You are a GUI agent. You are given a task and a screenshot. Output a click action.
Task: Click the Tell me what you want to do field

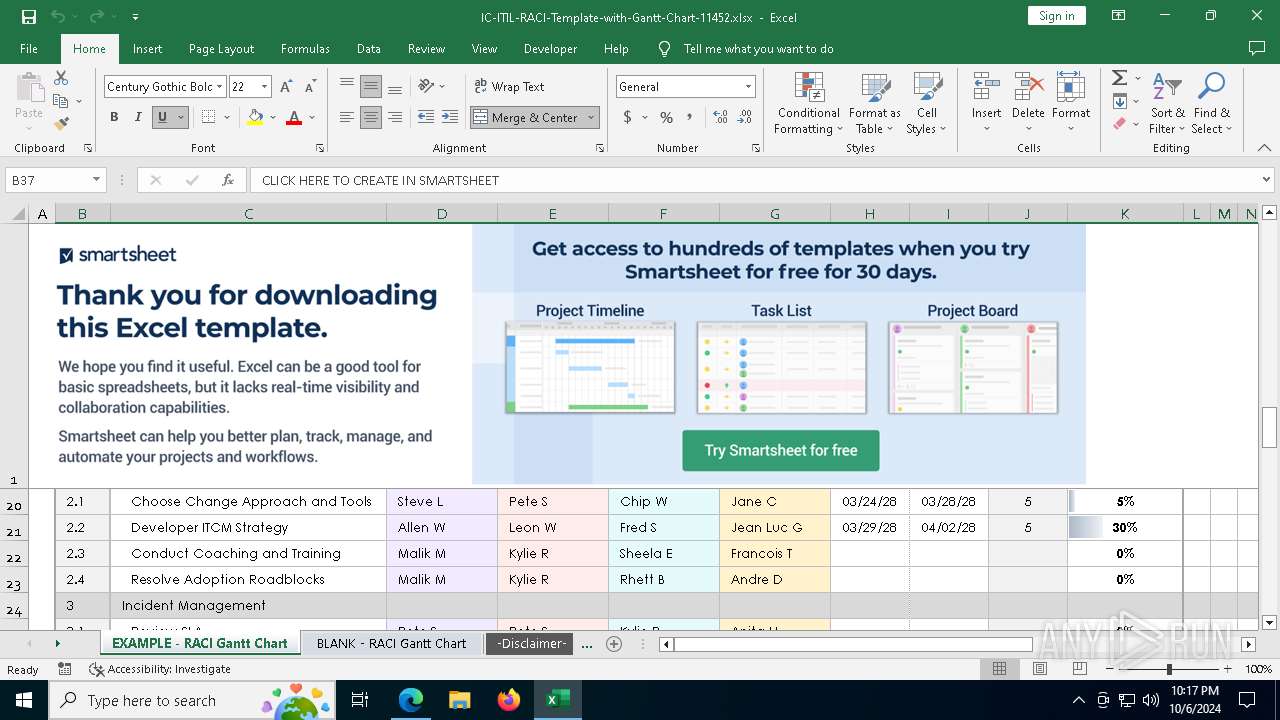[x=758, y=48]
